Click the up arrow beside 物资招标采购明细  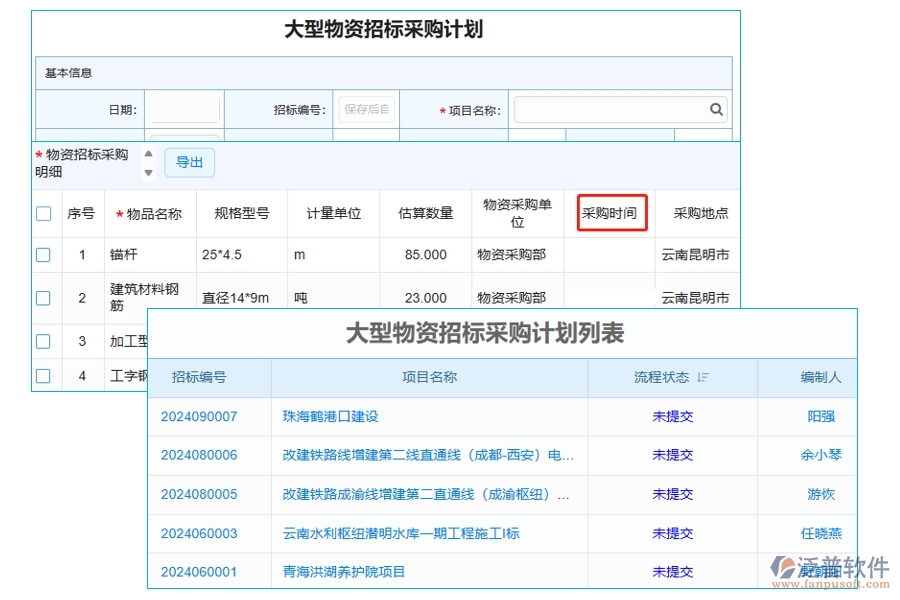coord(148,154)
